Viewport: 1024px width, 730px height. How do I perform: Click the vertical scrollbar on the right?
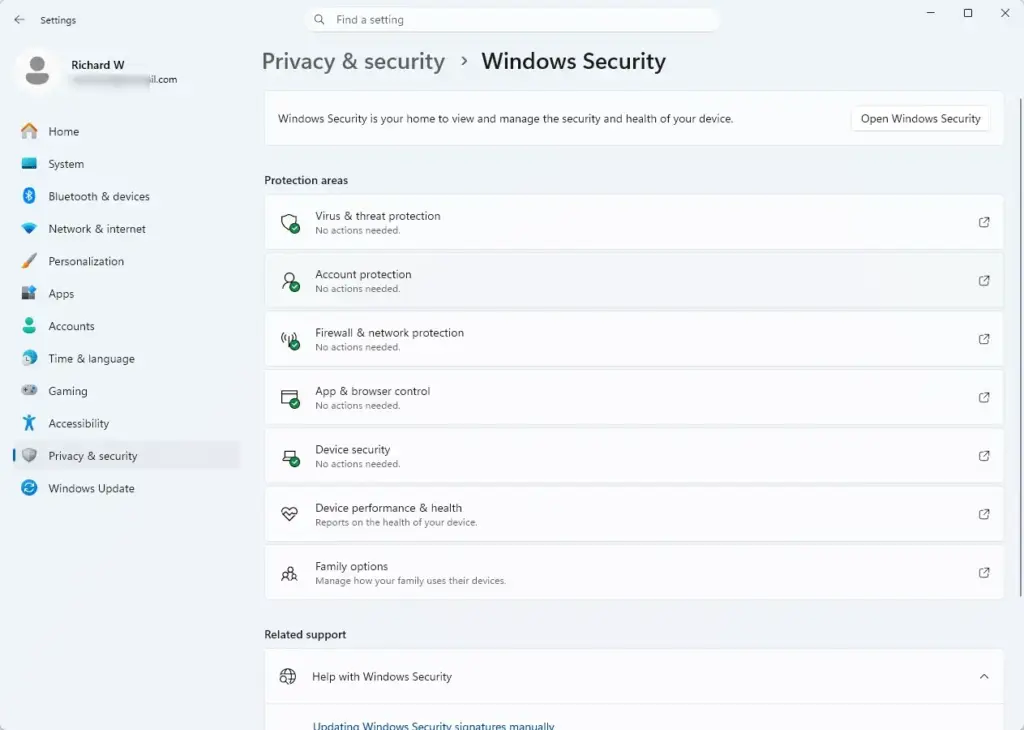tap(1020, 346)
